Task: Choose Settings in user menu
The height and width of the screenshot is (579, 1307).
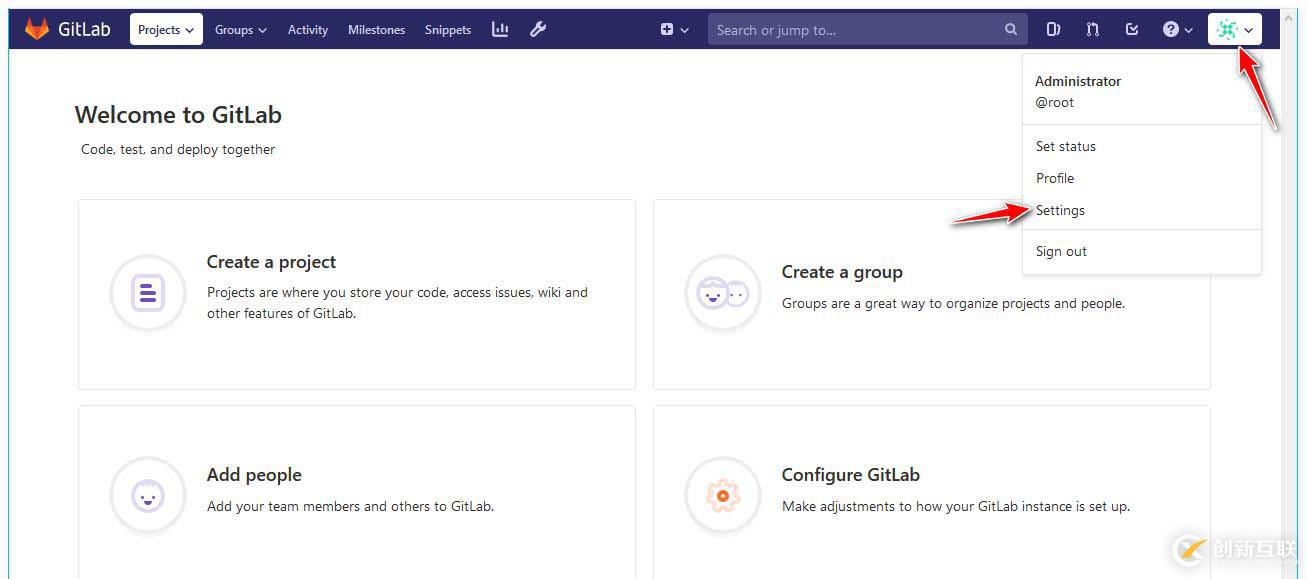Action: (1060, 210)
